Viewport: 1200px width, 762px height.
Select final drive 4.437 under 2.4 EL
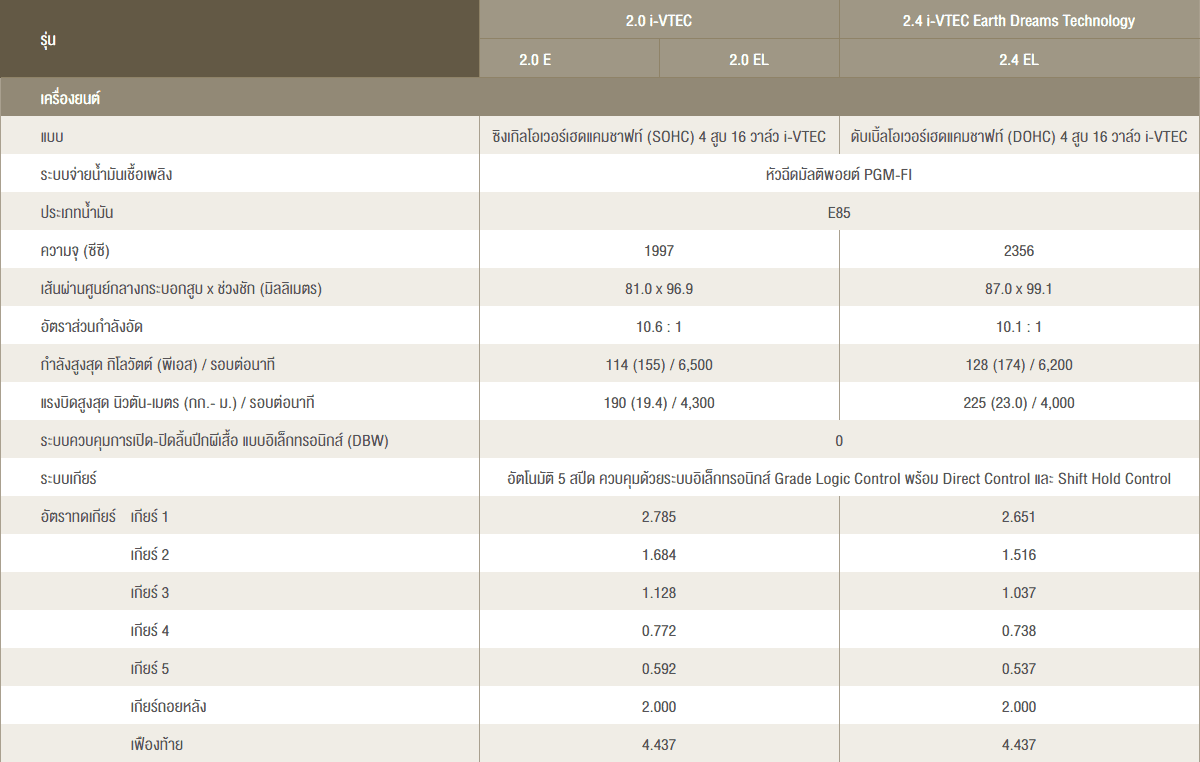point(1019,745)
